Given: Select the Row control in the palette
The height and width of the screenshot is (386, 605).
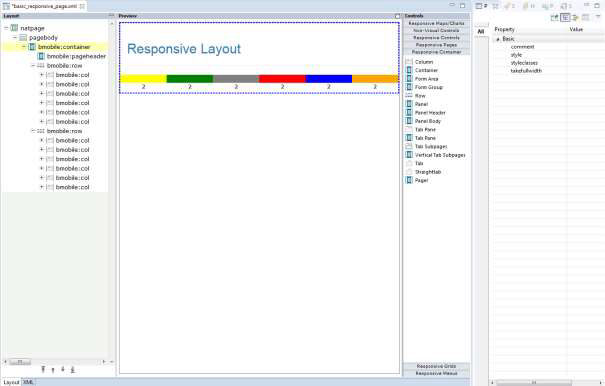Looking at the screenshot, I should click(416, 96).
